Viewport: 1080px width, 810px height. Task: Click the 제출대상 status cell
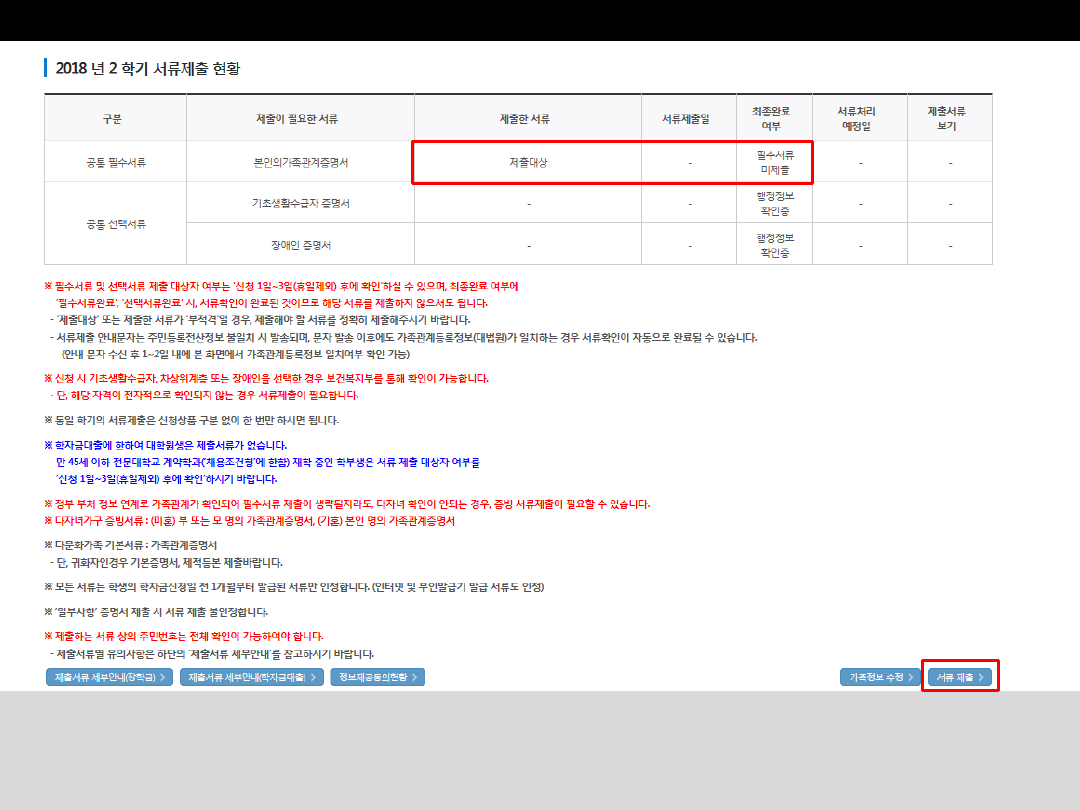[527, 162]
